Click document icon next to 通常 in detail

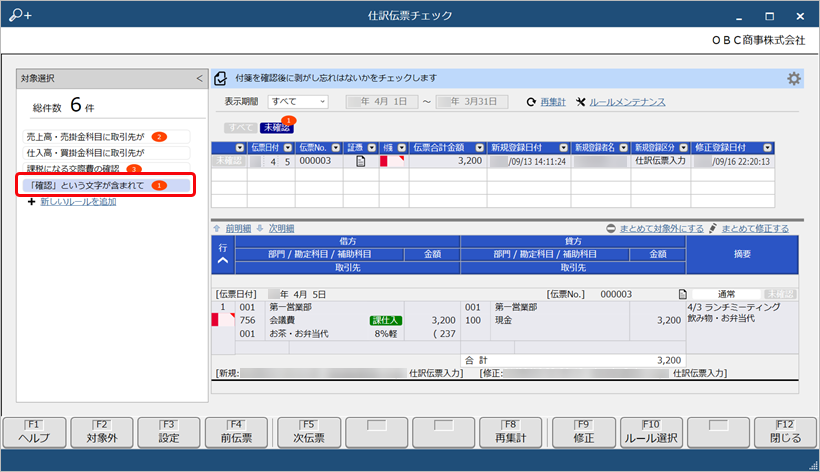(x=682, y=294)
